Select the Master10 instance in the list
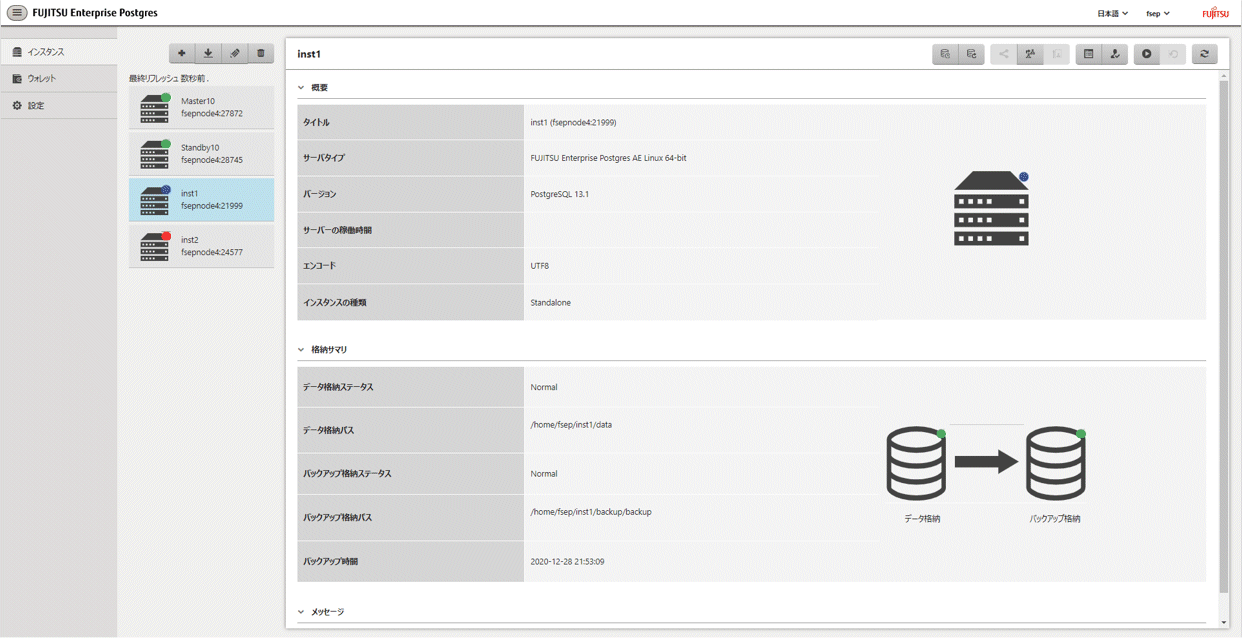This screenshot has width=1242, height=638. click(x=201, y=107)
